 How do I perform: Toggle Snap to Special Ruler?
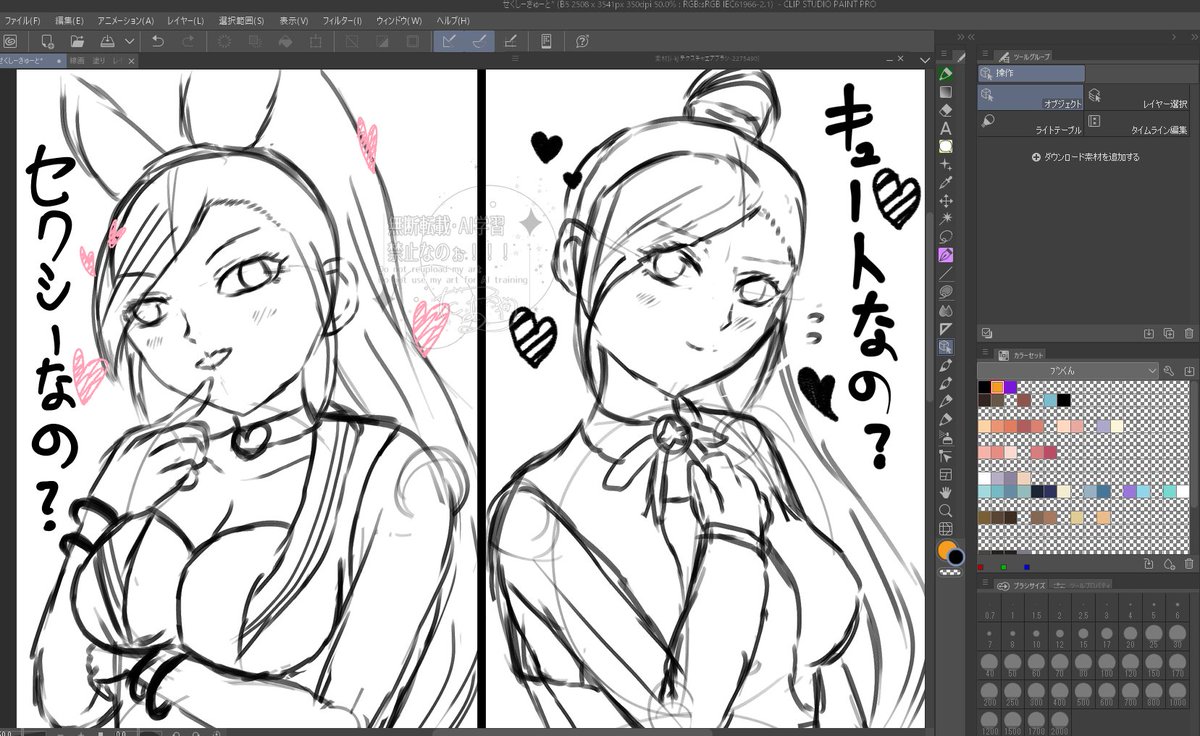pyautogui.click(x=479, y=42)
